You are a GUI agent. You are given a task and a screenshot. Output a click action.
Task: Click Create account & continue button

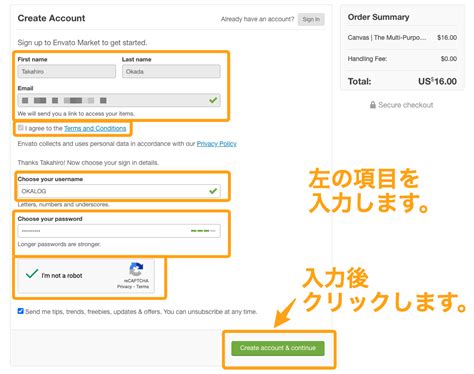pyautogui.click(x=278, y=348)
